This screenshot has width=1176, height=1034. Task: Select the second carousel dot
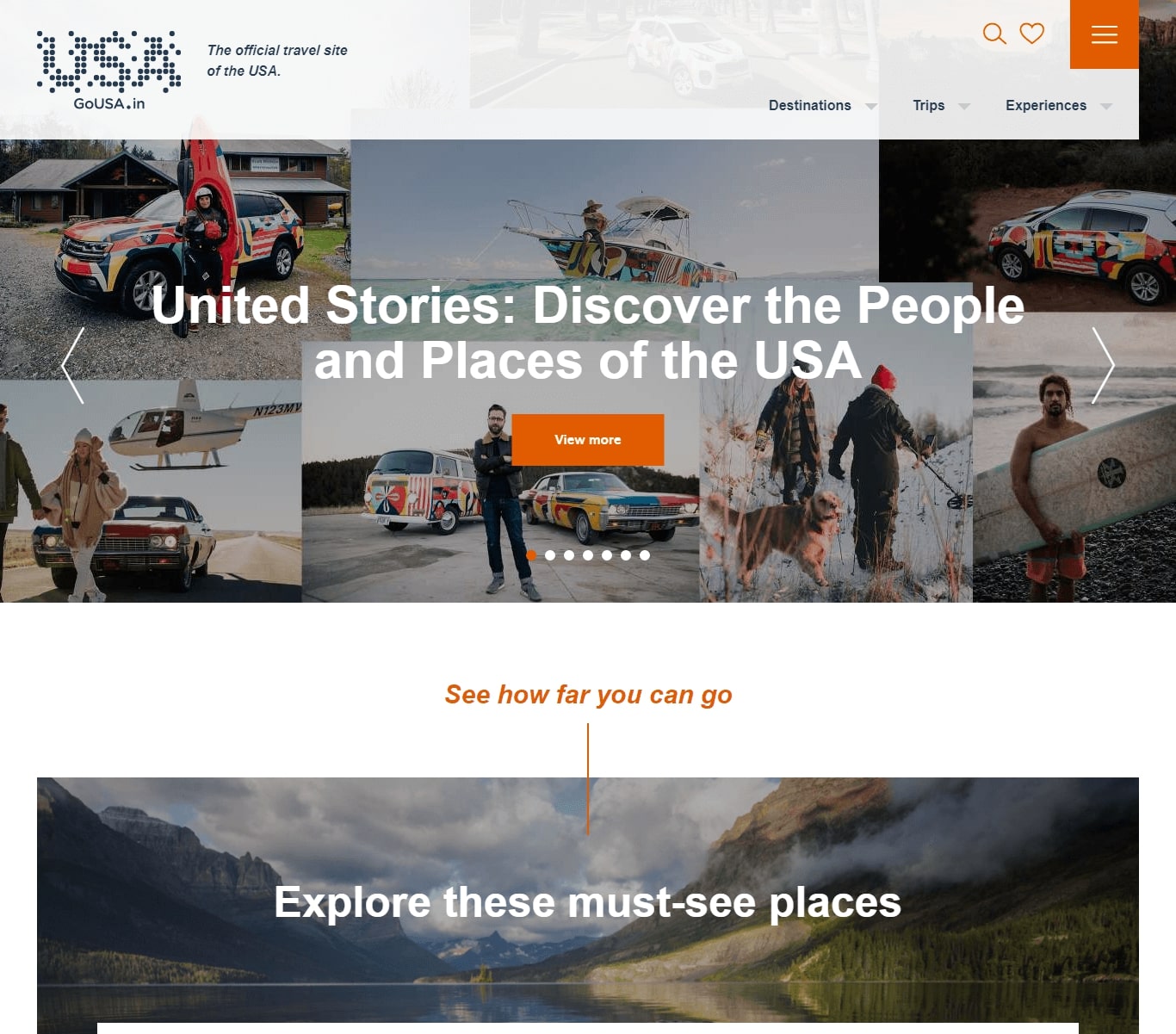[550, 555]
